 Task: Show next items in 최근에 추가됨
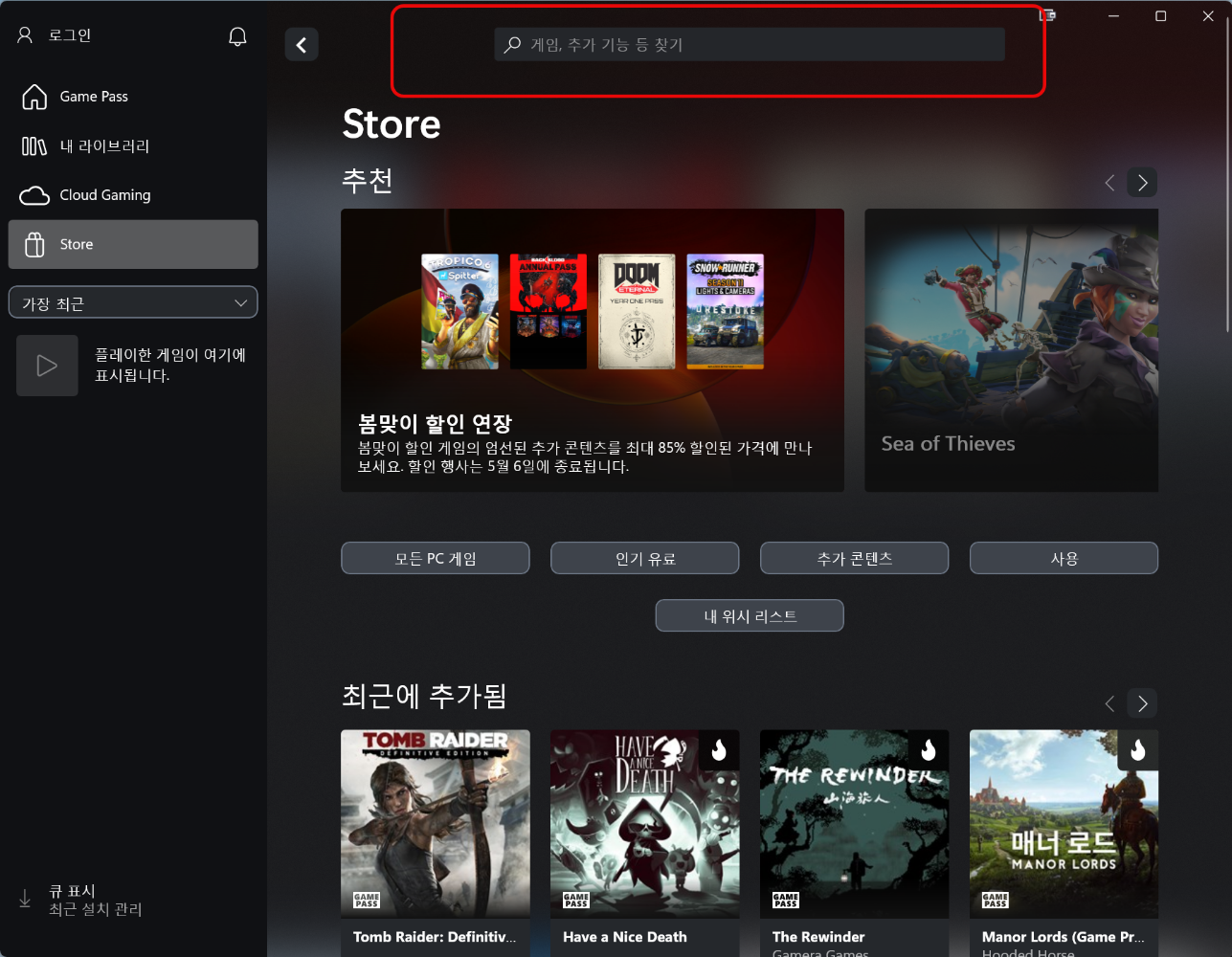(1142, 703)
